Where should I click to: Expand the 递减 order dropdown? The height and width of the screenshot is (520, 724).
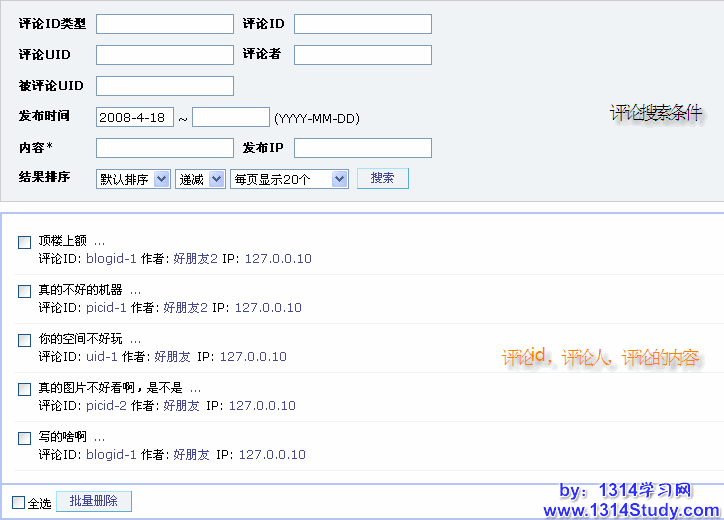pyautogui.click(x=200, y=179)
